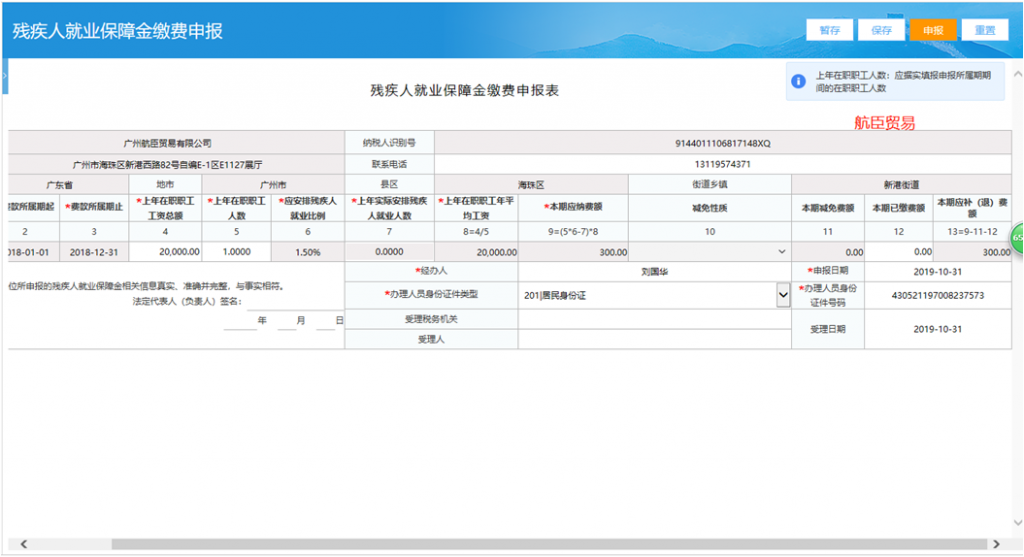This screenshot has width=1024, height=557.
Task: Click the 经办人 name field
Action: coord(654,271)
